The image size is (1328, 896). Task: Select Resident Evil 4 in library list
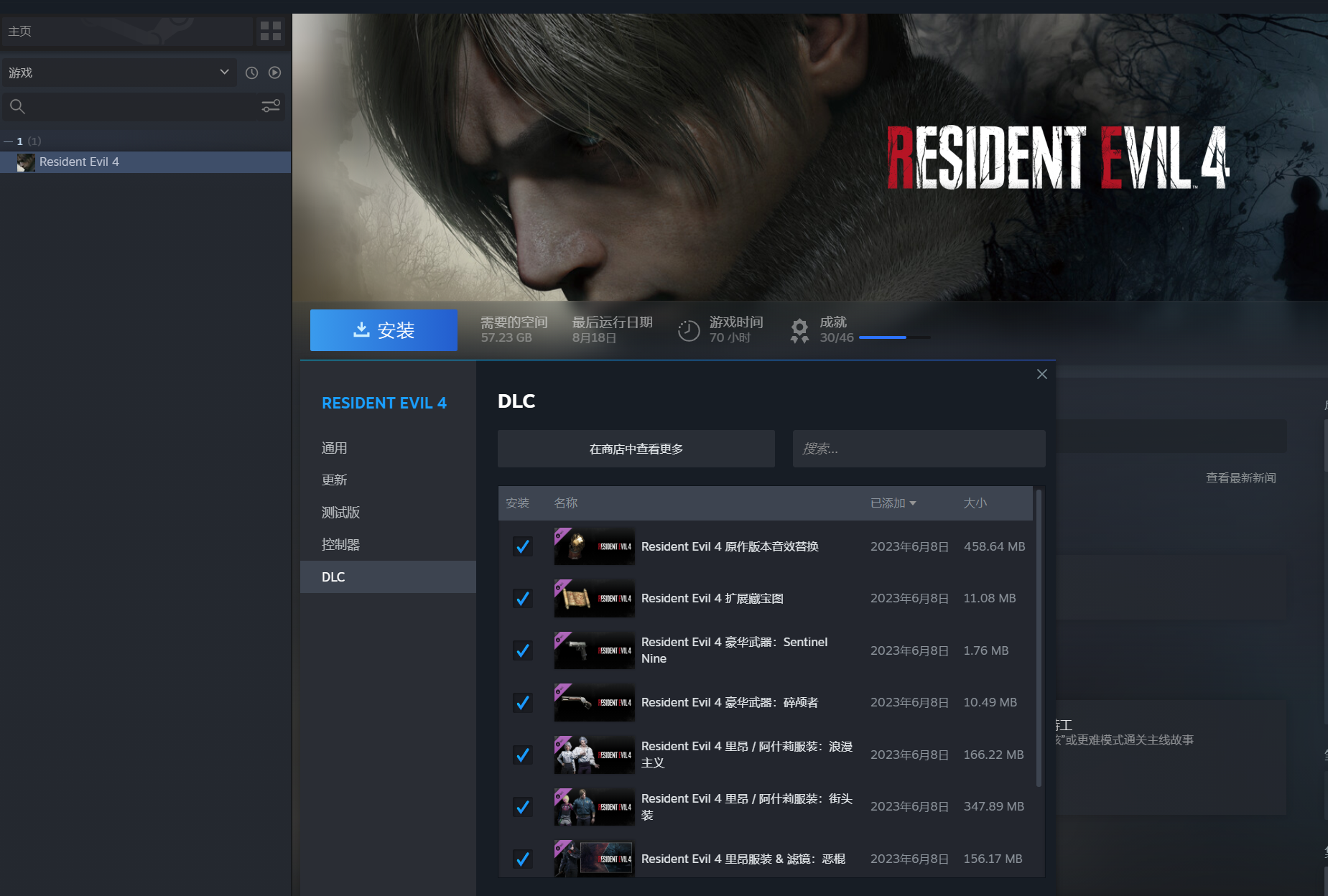(145, 162)
